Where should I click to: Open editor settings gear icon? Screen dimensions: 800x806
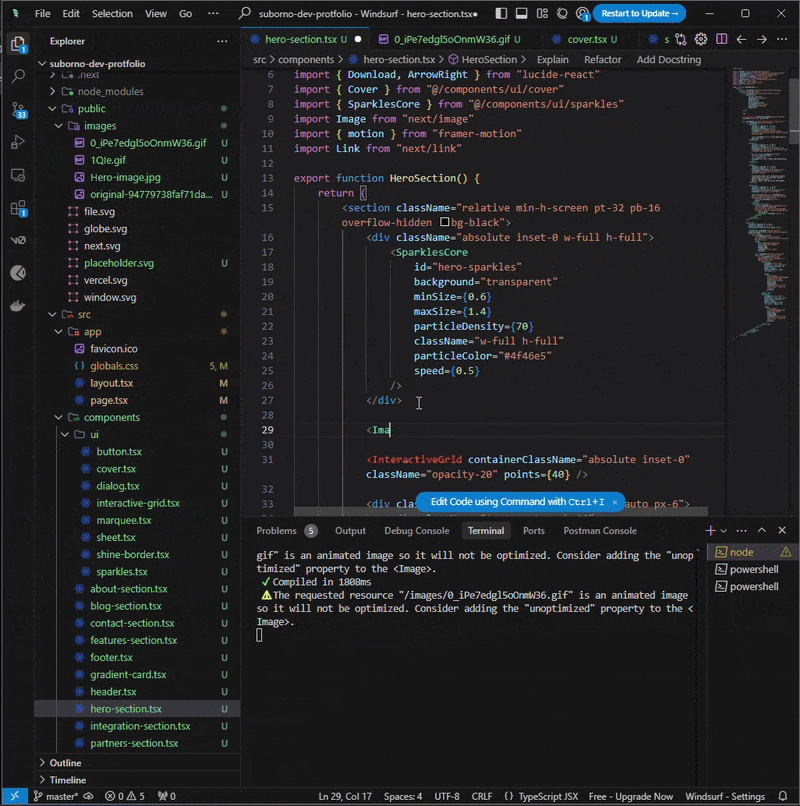[701, 39]
